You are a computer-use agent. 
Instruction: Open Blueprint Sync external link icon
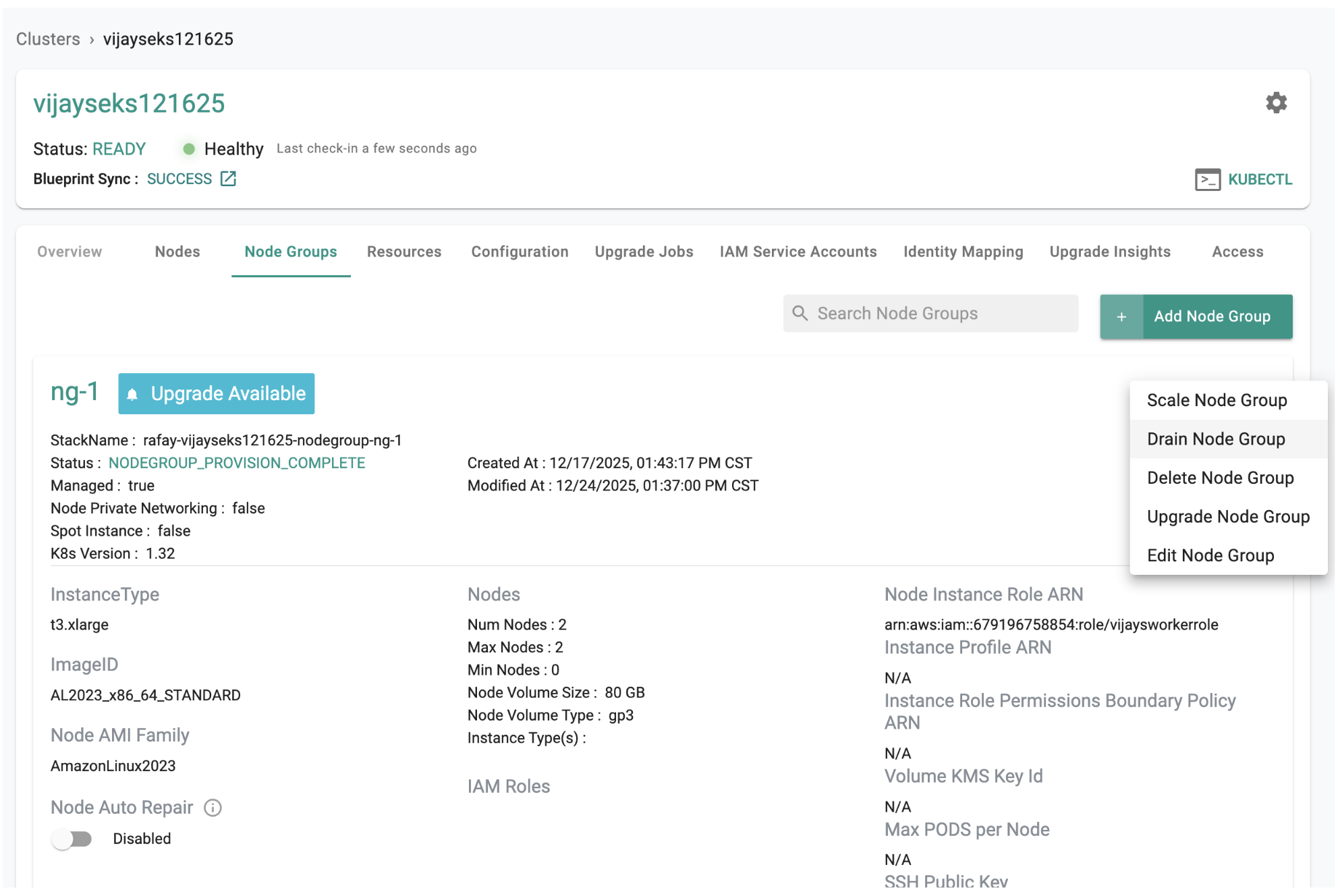(x=228, y=179)
